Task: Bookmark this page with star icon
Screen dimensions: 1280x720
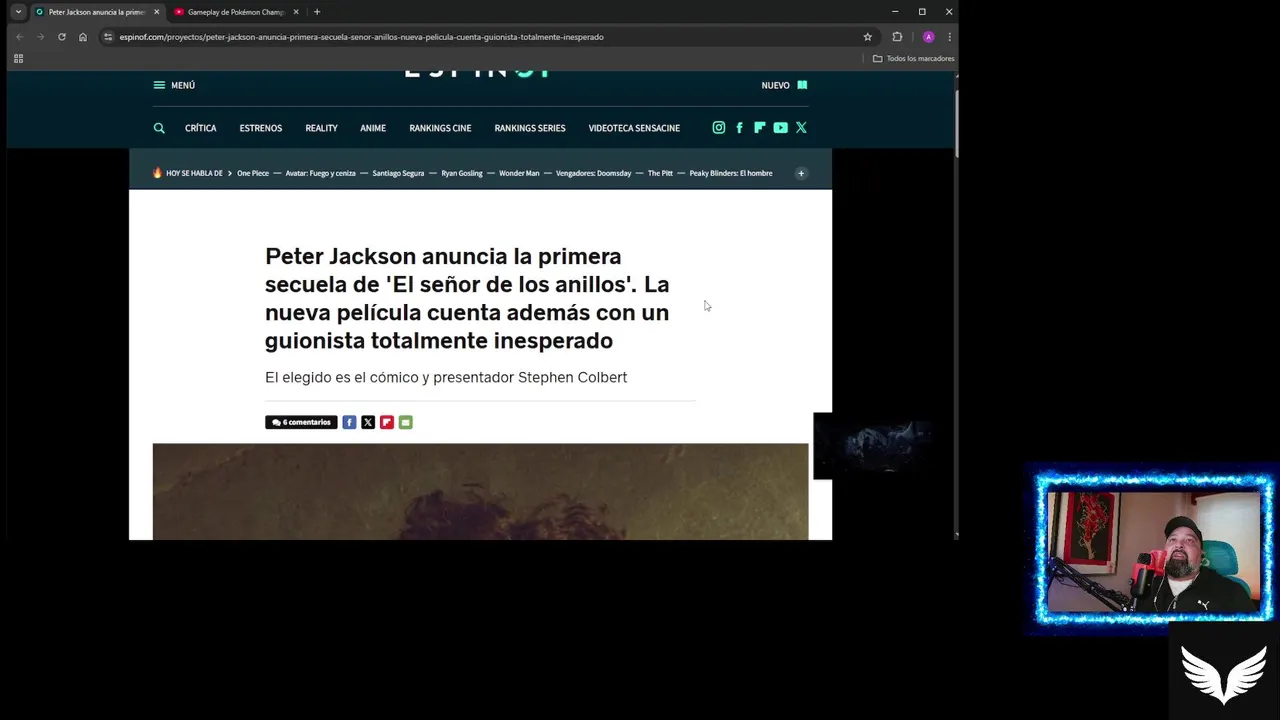Action: point(867,37)
